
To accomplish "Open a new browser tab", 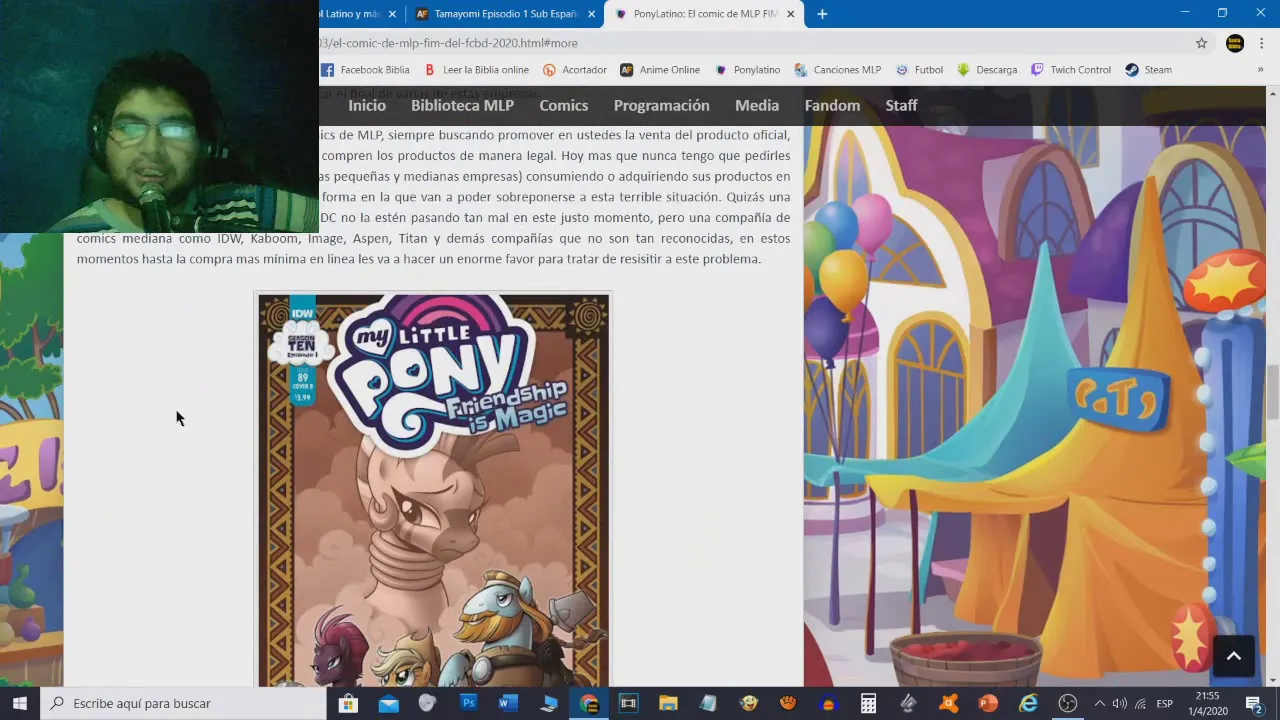I will point(822,14).
